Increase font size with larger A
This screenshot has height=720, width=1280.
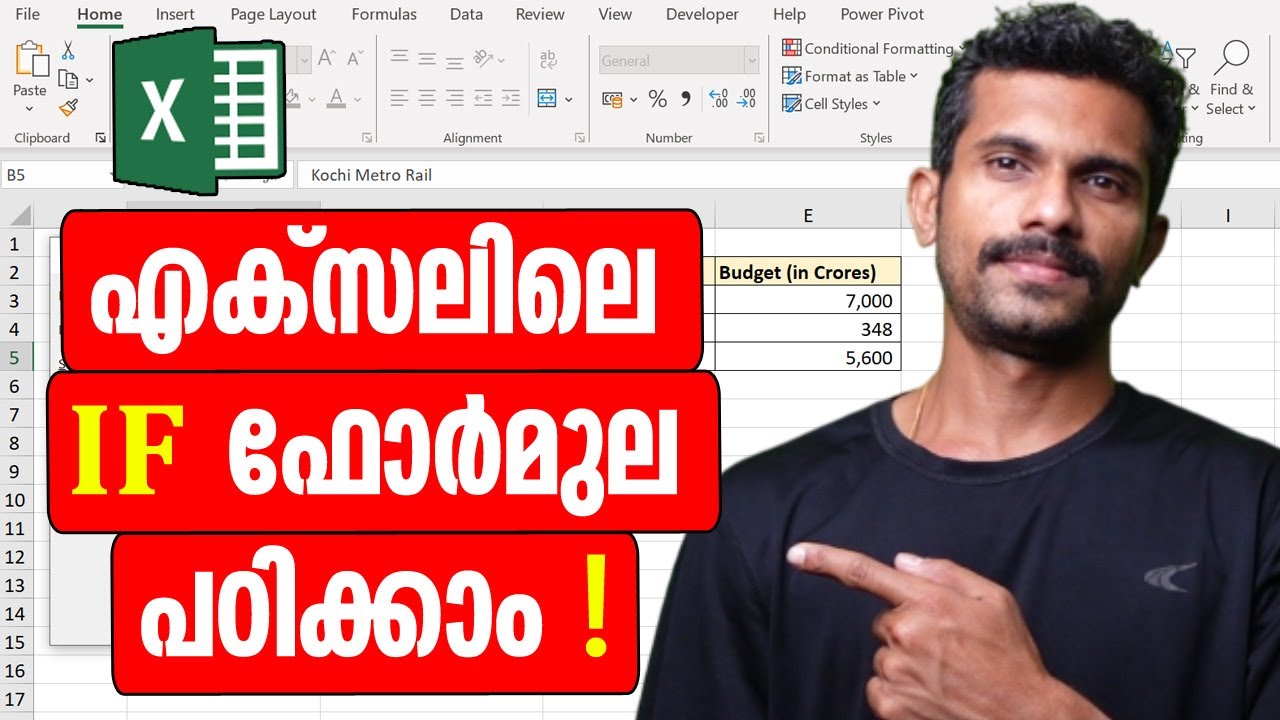click(x=326, y=59)
